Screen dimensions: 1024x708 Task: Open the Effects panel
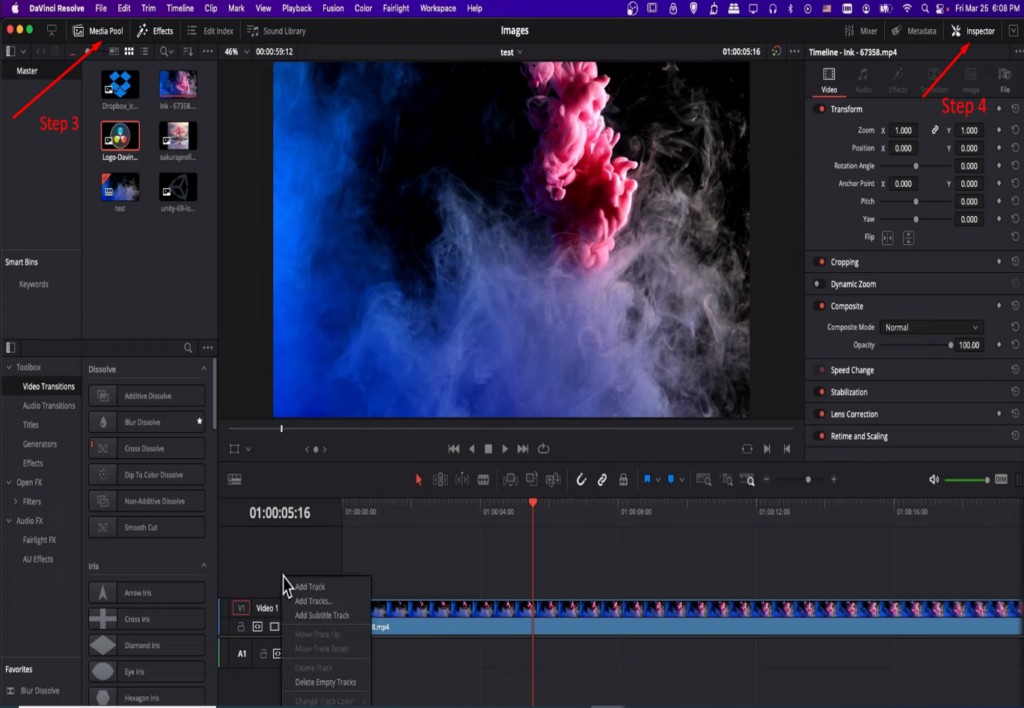coord(157,30)
